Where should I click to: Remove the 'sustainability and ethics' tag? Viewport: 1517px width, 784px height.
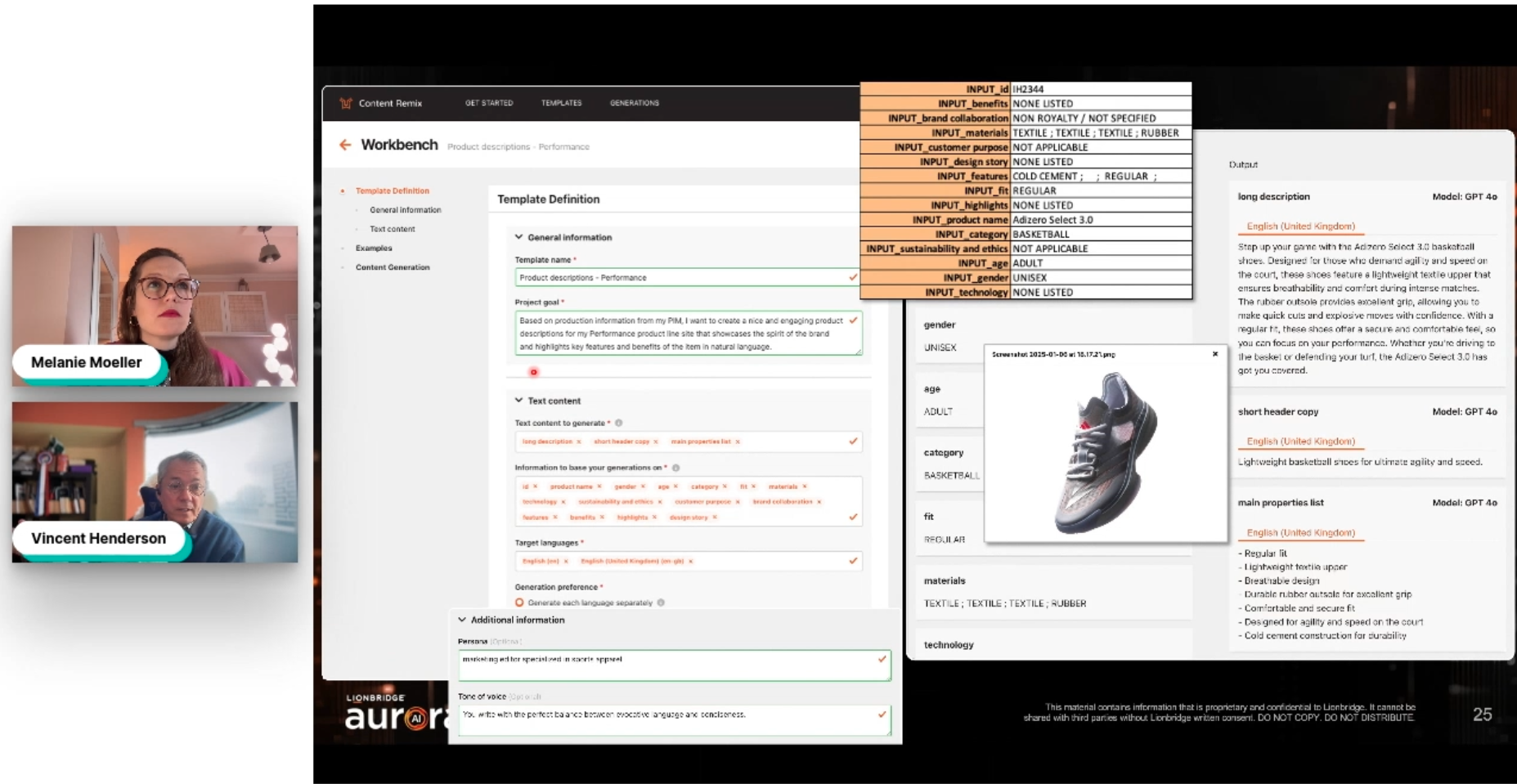[x=660, y=502]
